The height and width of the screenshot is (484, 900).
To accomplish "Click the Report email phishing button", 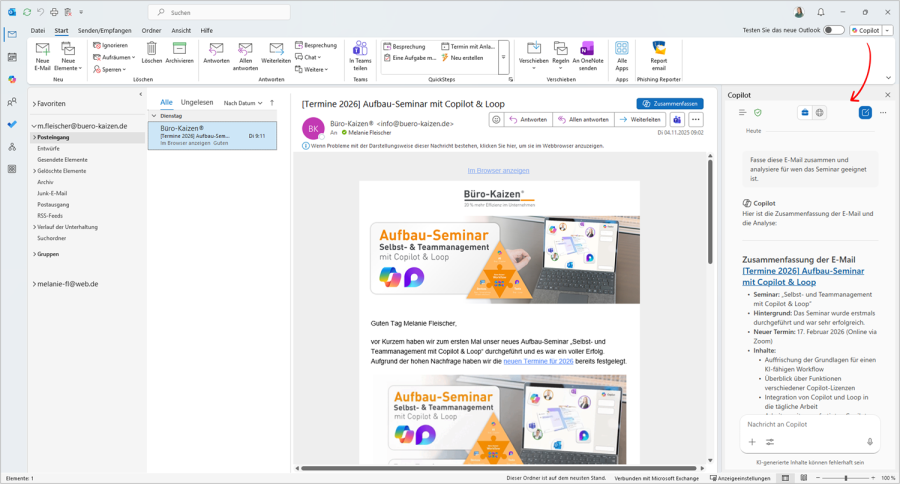I will 658,56.
